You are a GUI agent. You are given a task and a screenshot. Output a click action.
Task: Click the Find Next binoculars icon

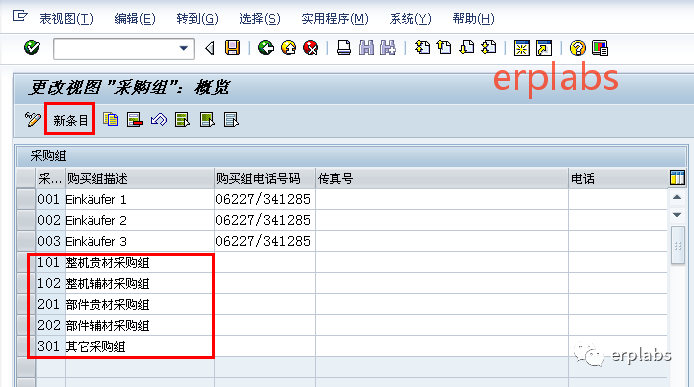point(388,47)
